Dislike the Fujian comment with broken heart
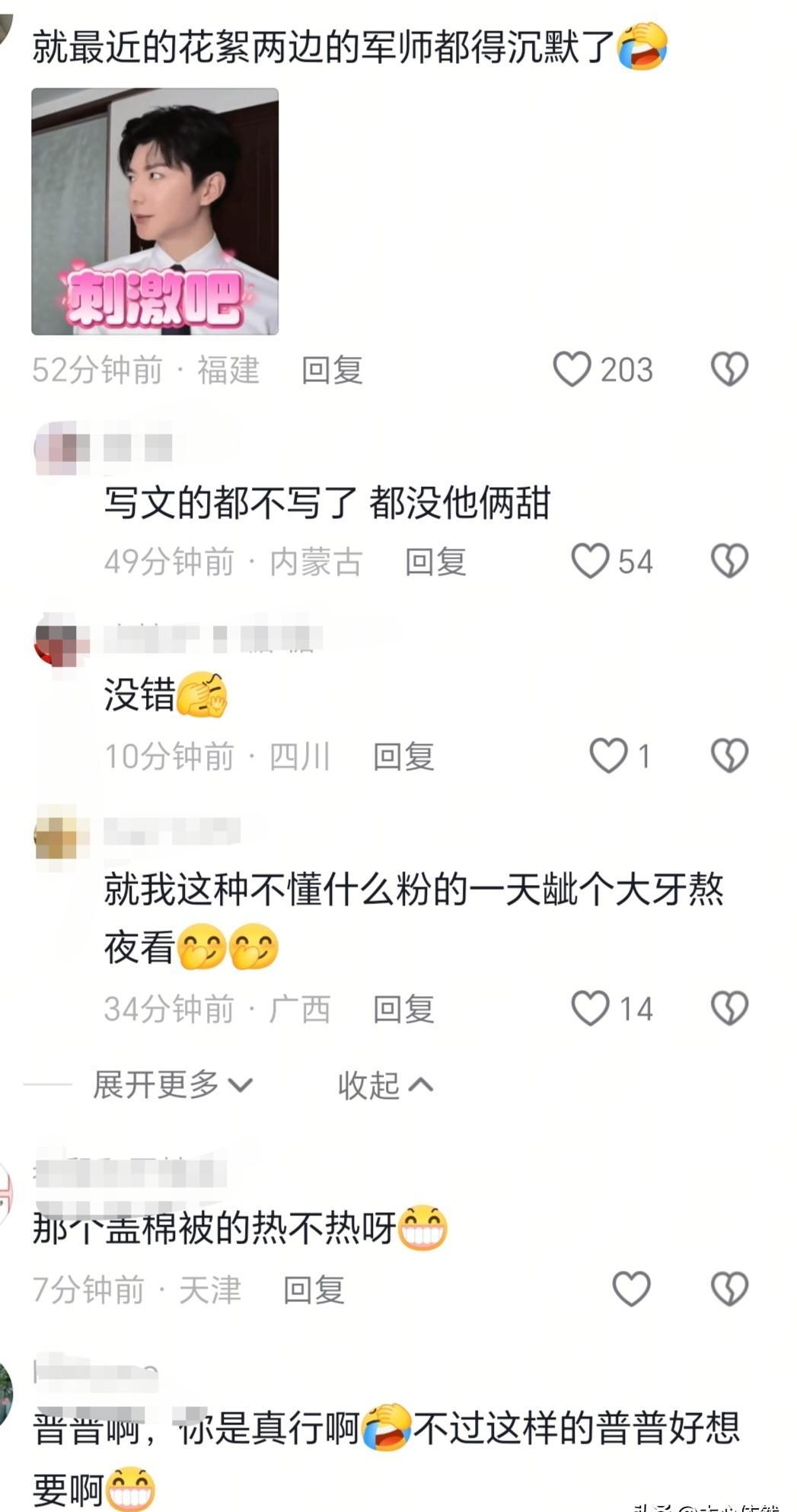 point(729,369)
